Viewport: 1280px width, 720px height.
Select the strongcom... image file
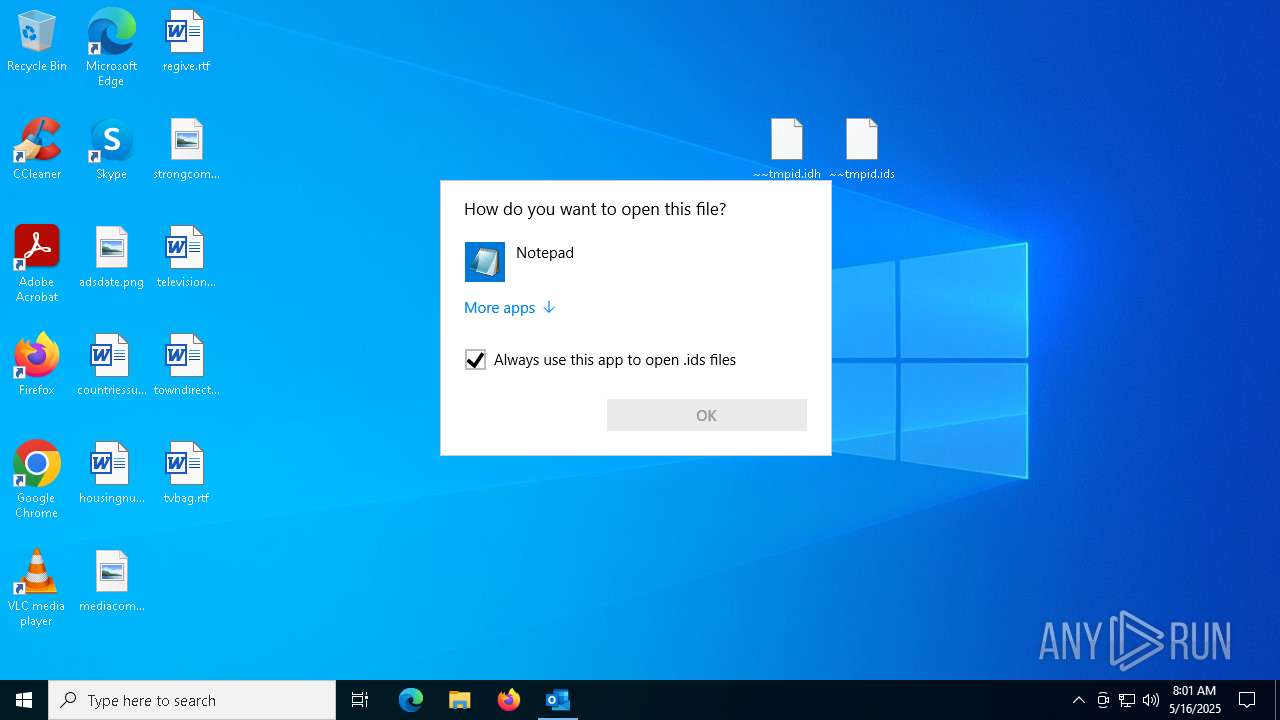(x=186, y=150)
